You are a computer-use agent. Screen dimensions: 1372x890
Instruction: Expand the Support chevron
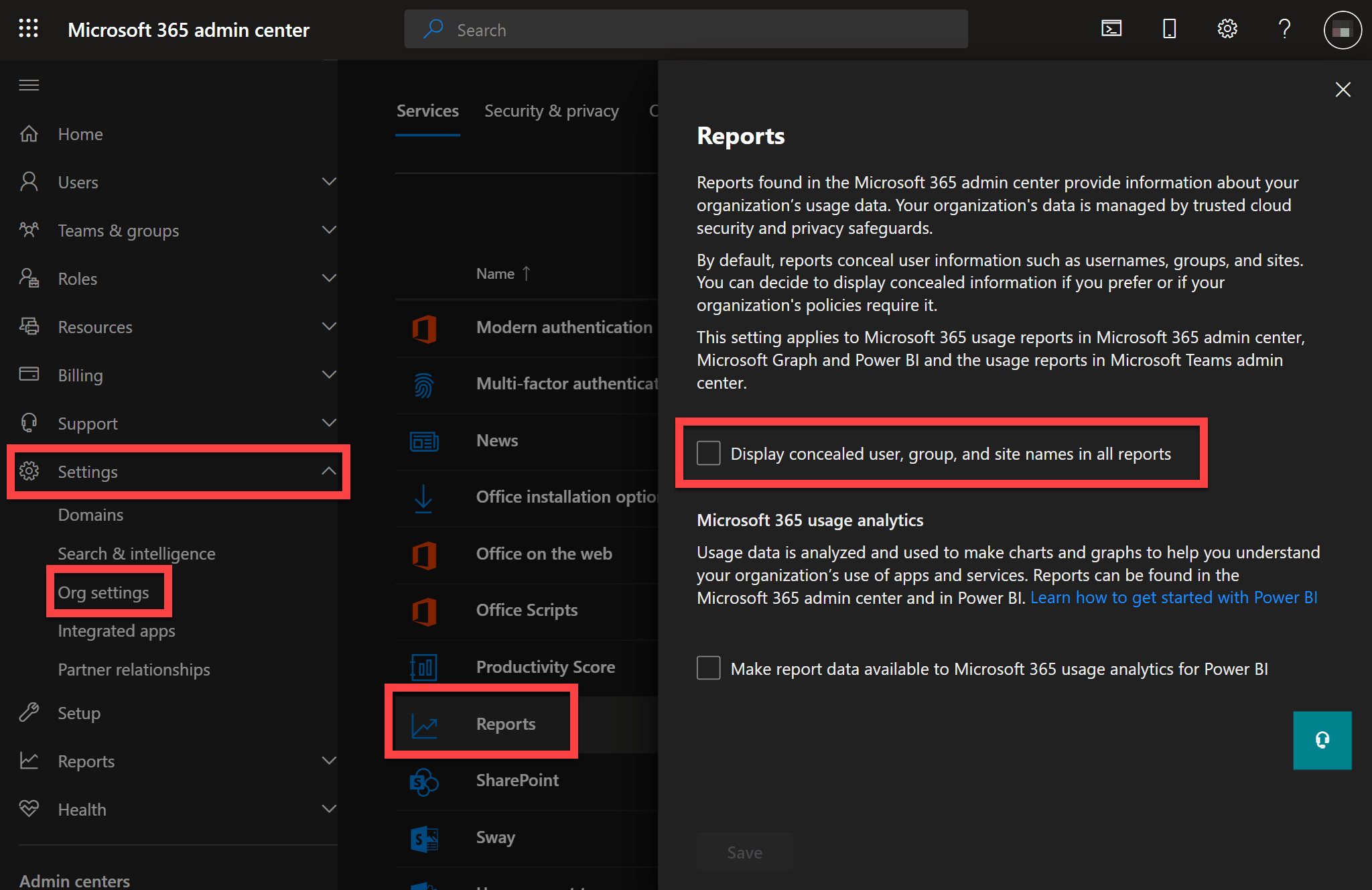[329, 423]
